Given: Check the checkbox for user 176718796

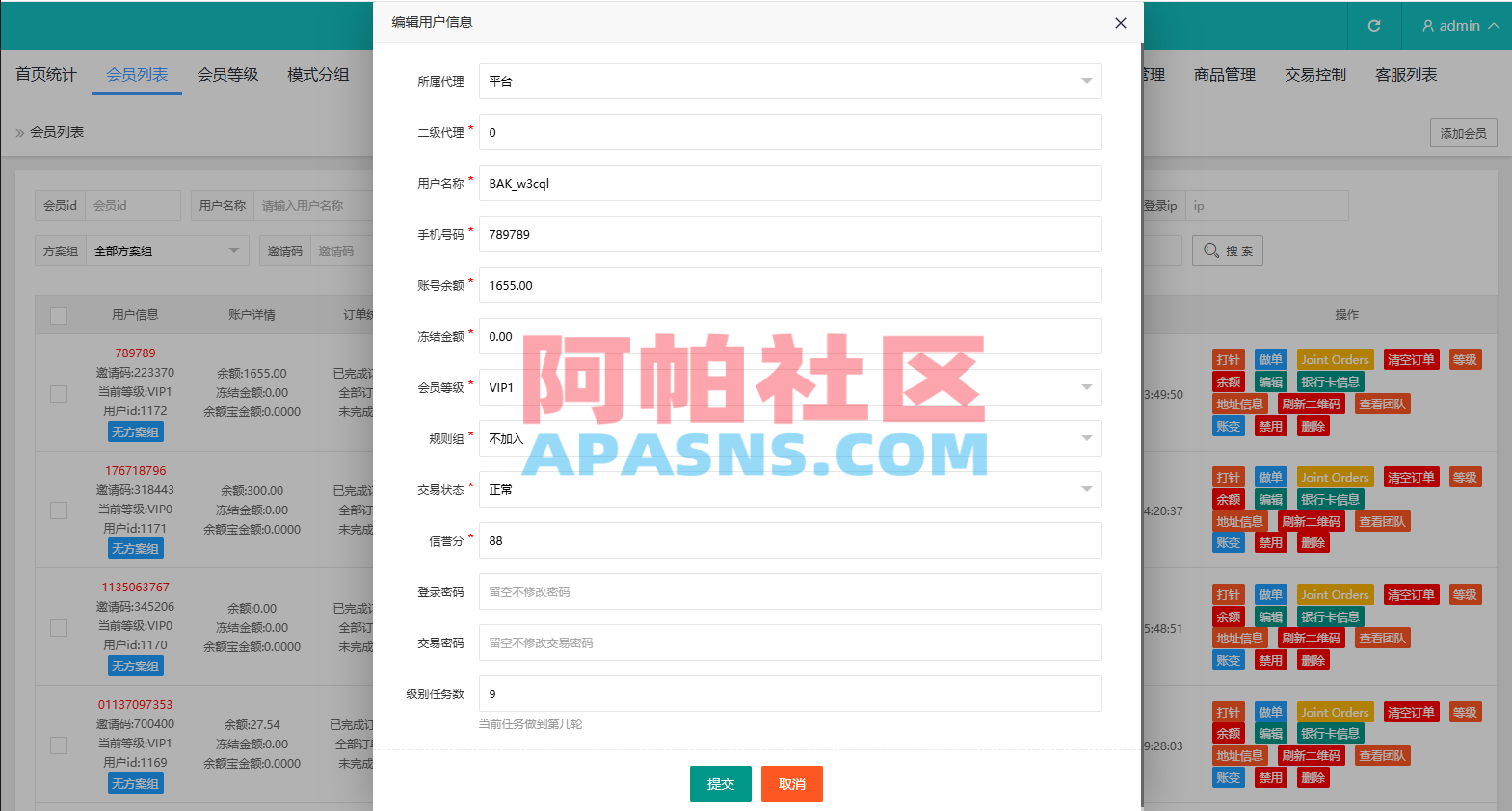Looking at the screenshot, I should 59,510.
